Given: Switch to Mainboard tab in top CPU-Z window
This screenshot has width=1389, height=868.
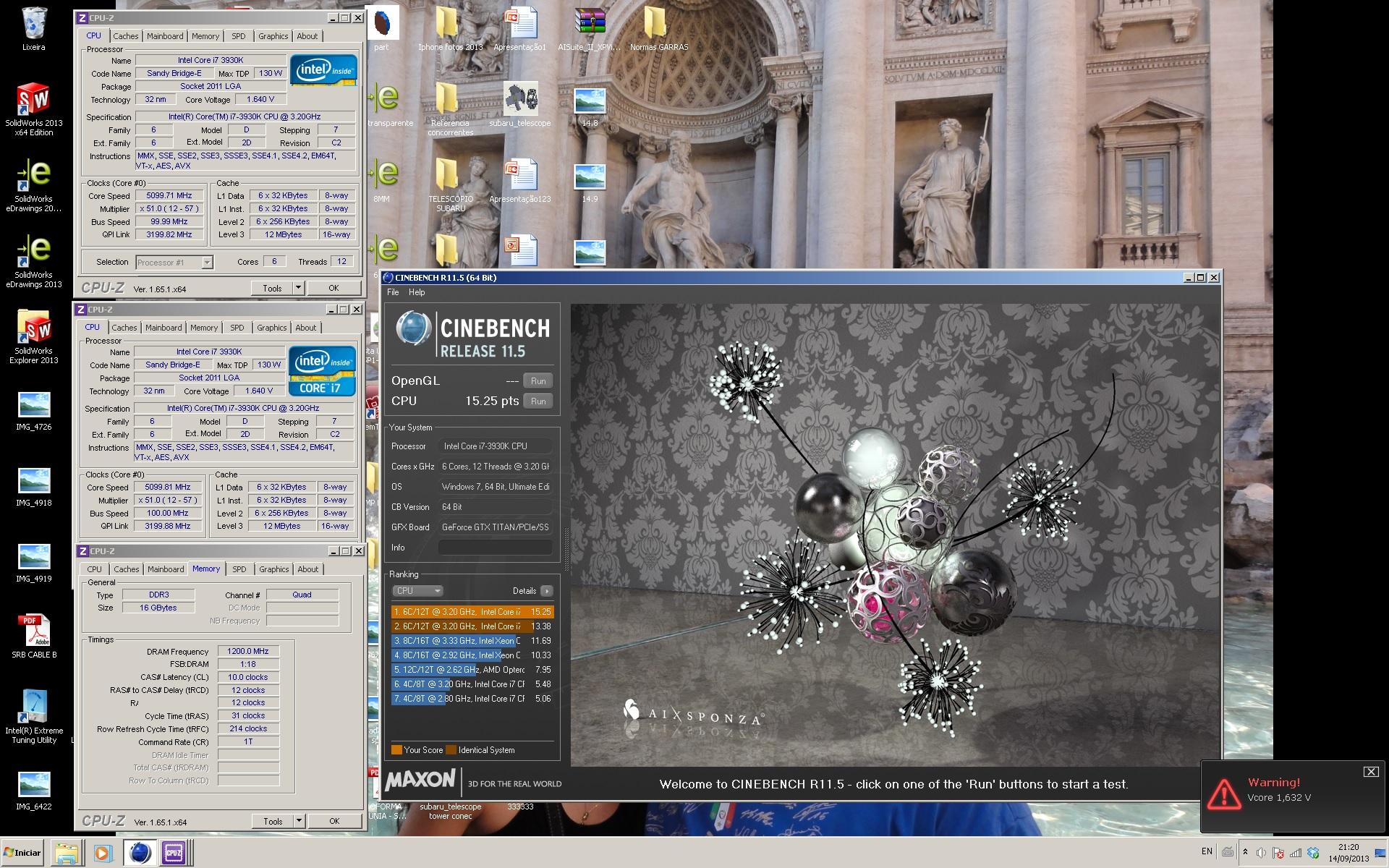Looking at the screenshot, I should click(x=165, y=36).
